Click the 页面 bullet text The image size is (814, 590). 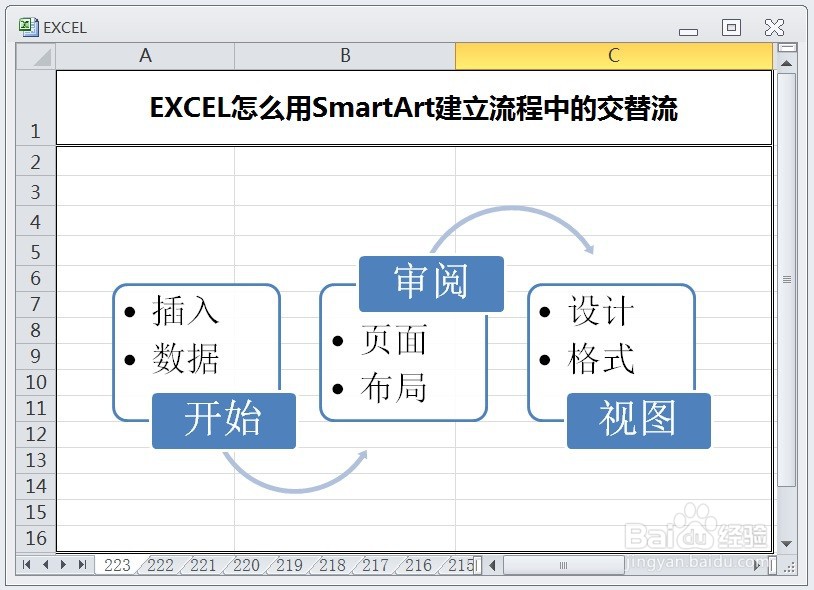click(x=394, y=340)
